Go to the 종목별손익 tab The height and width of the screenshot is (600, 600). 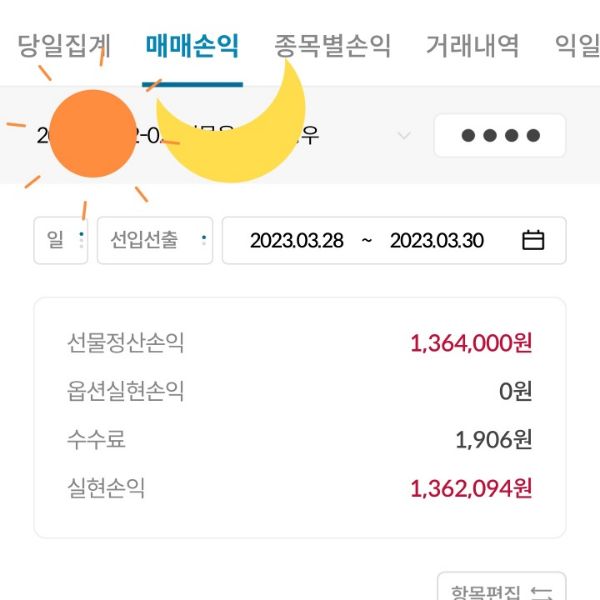pos(333,46)
